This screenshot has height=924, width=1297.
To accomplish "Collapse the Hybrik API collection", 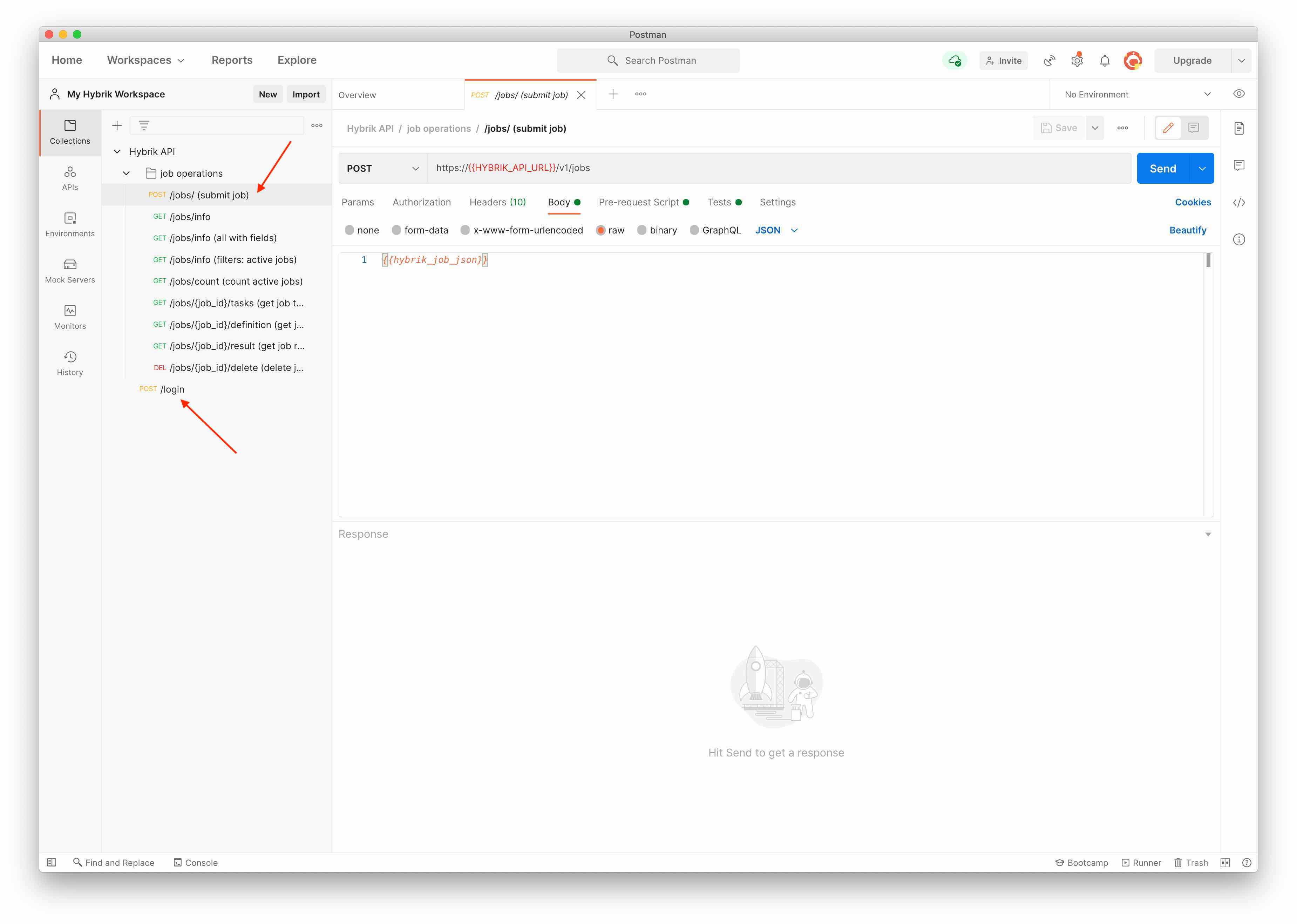I will point(117,151).
